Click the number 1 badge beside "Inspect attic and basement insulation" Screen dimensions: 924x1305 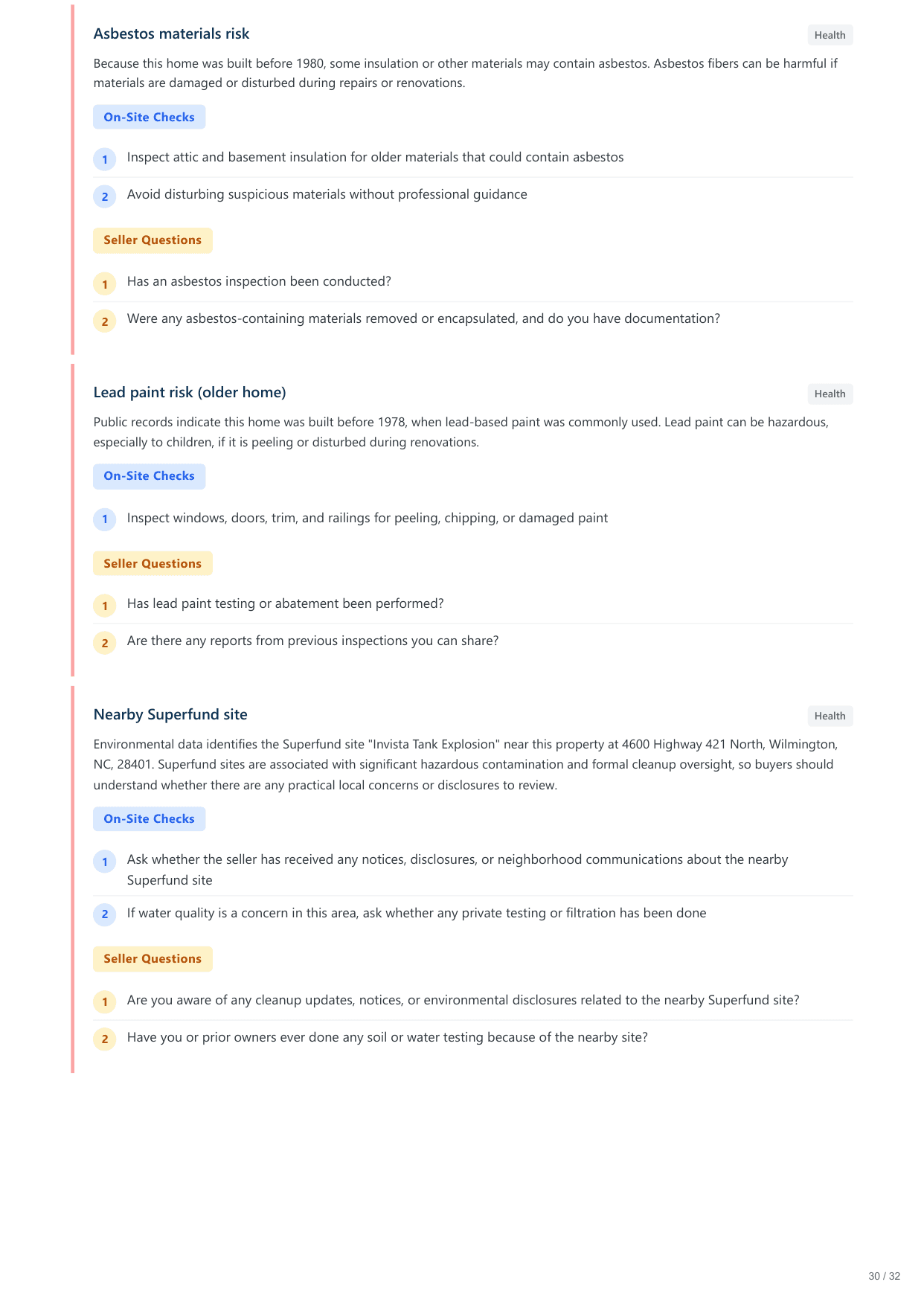tap(105, 159)
